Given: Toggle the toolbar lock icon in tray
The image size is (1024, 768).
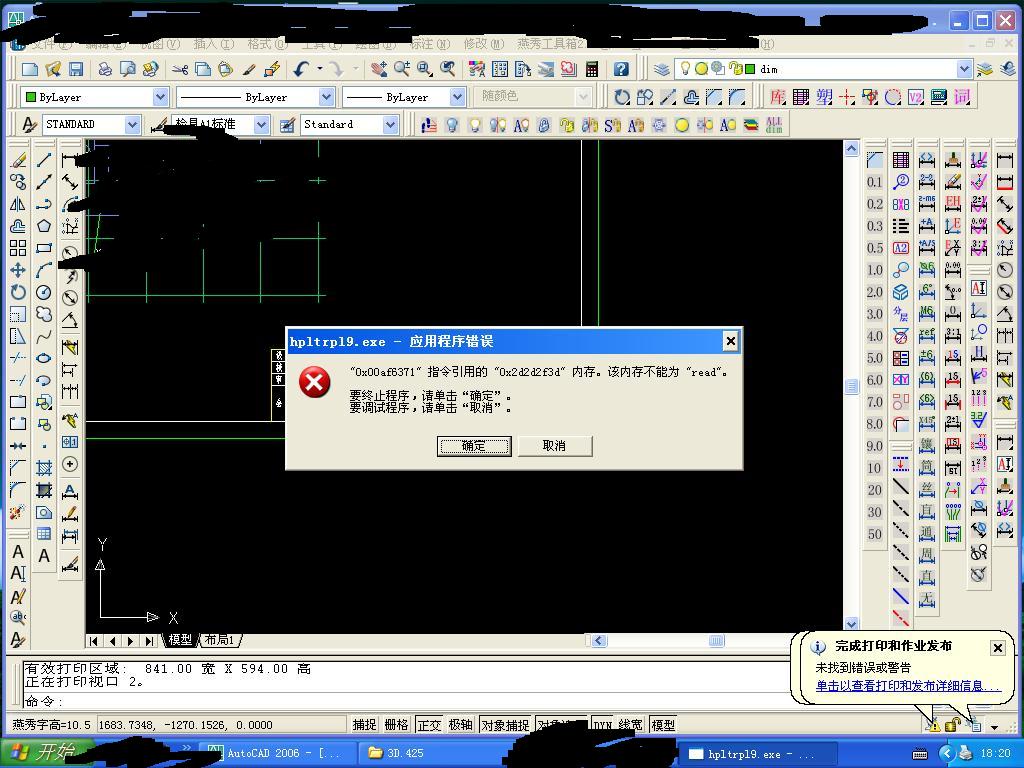Looking at the screenshot, I should click(x=953, y=724).
